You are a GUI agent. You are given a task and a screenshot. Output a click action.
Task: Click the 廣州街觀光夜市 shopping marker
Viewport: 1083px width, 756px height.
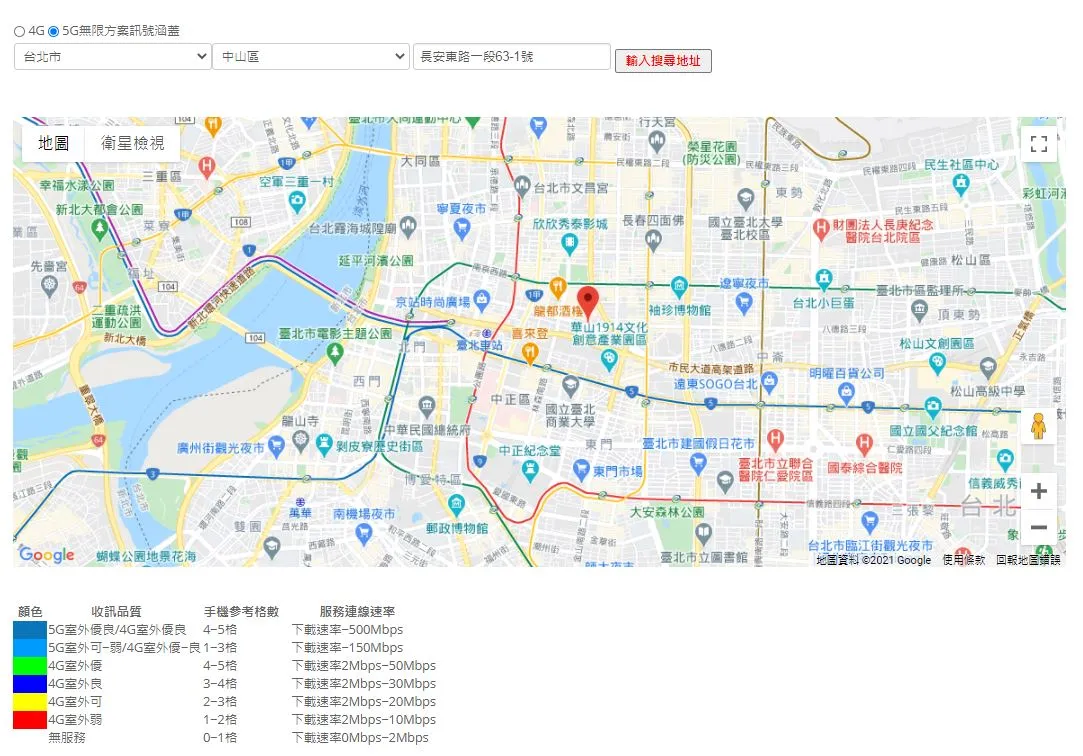pos(276,446)
